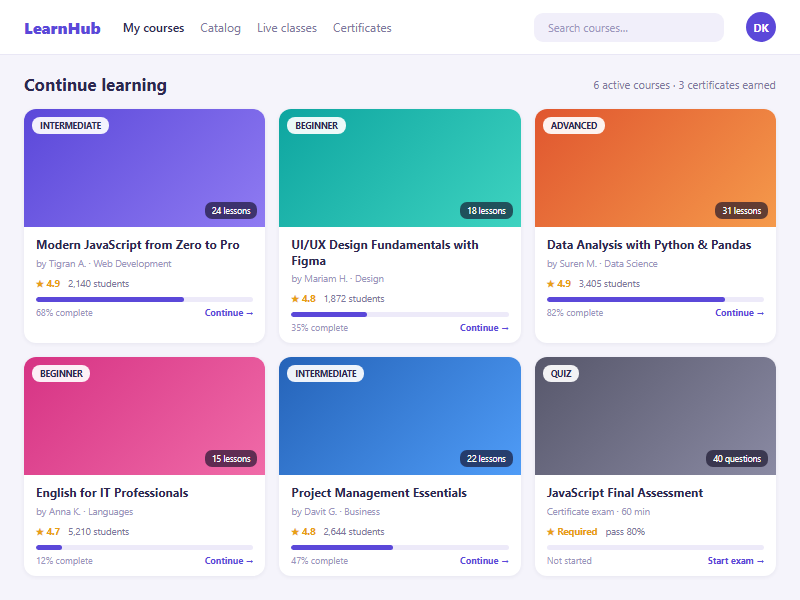This screenshot has height=600, width=800.
Task: Click pass 80% text
Action: (x=625, y=532)
